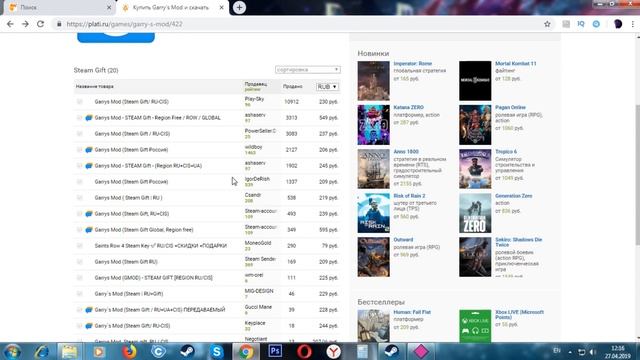This screenshot has width=640, height=360.
Task: Tick checkbox for MIG-DESIGN offer row
Action: pos(80,293)
